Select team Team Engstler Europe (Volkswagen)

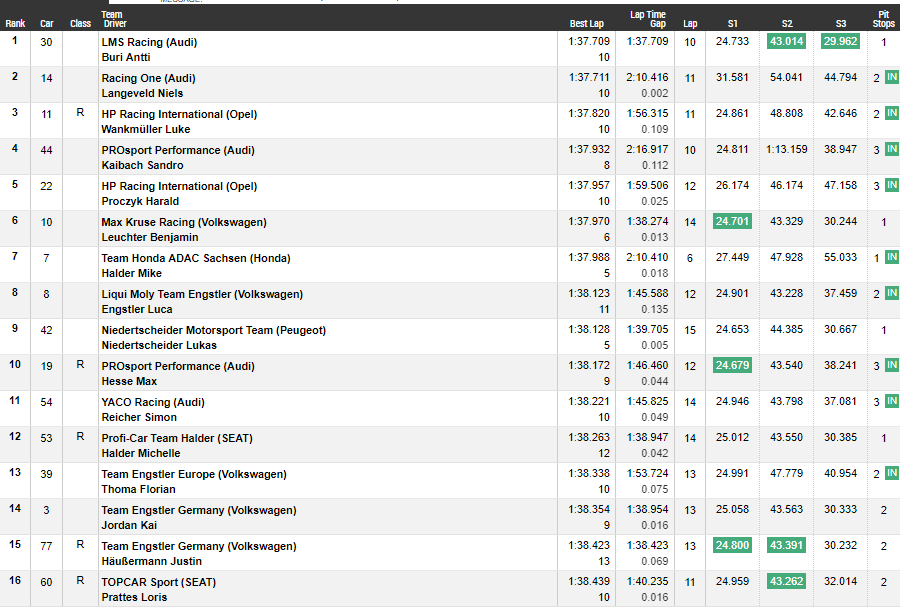tap(194, 474)
